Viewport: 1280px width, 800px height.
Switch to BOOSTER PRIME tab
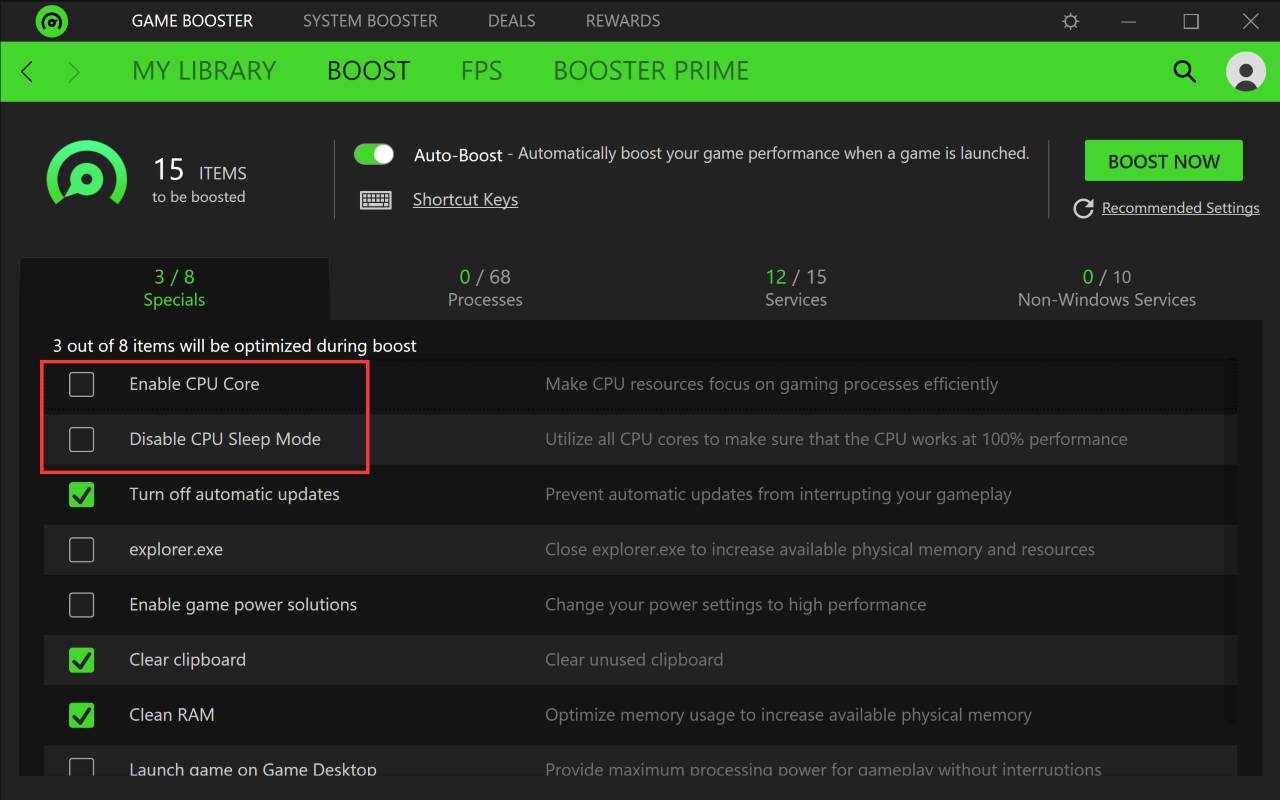pos(651,71)
